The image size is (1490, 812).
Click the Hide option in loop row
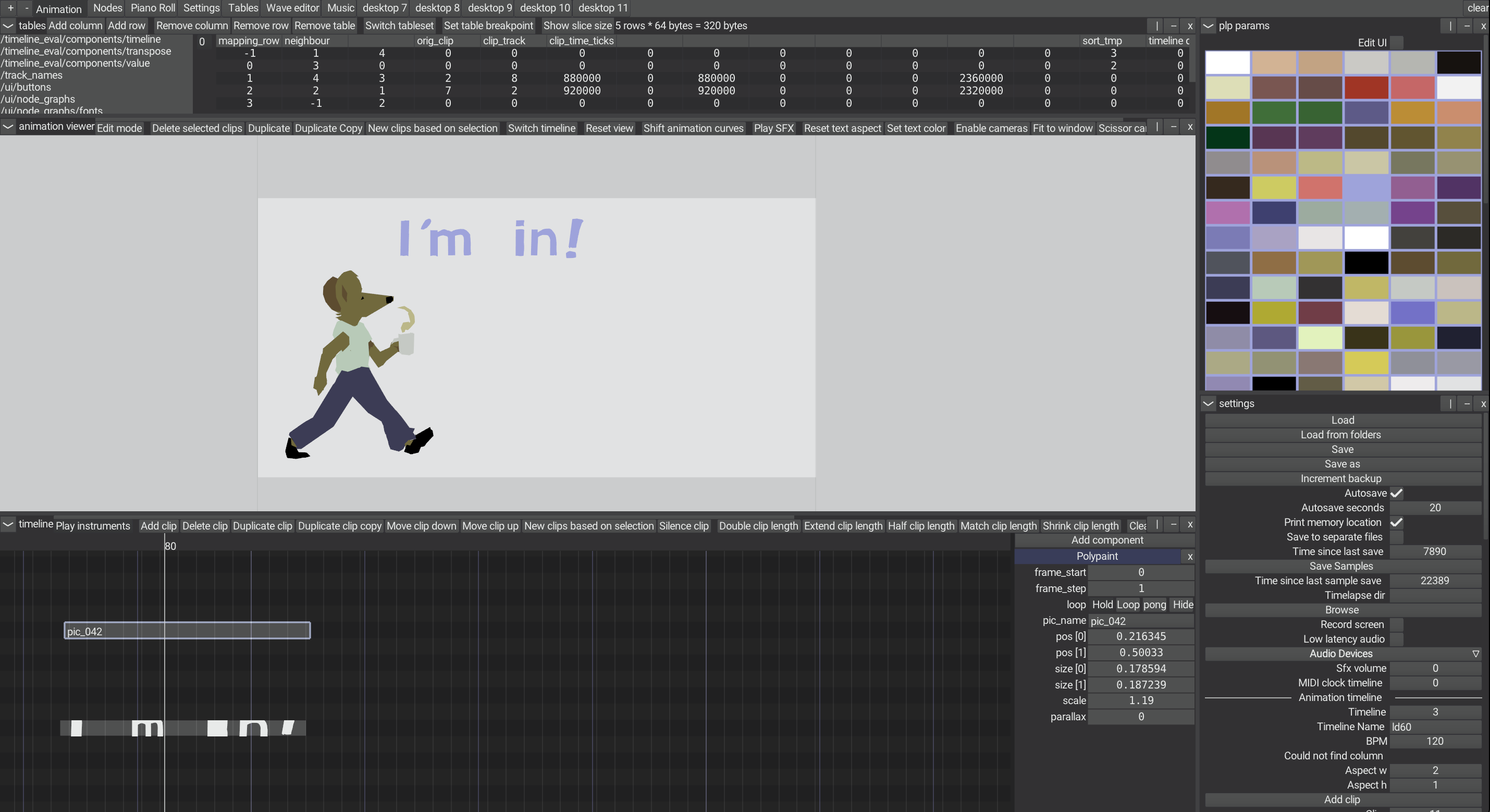1183,605
